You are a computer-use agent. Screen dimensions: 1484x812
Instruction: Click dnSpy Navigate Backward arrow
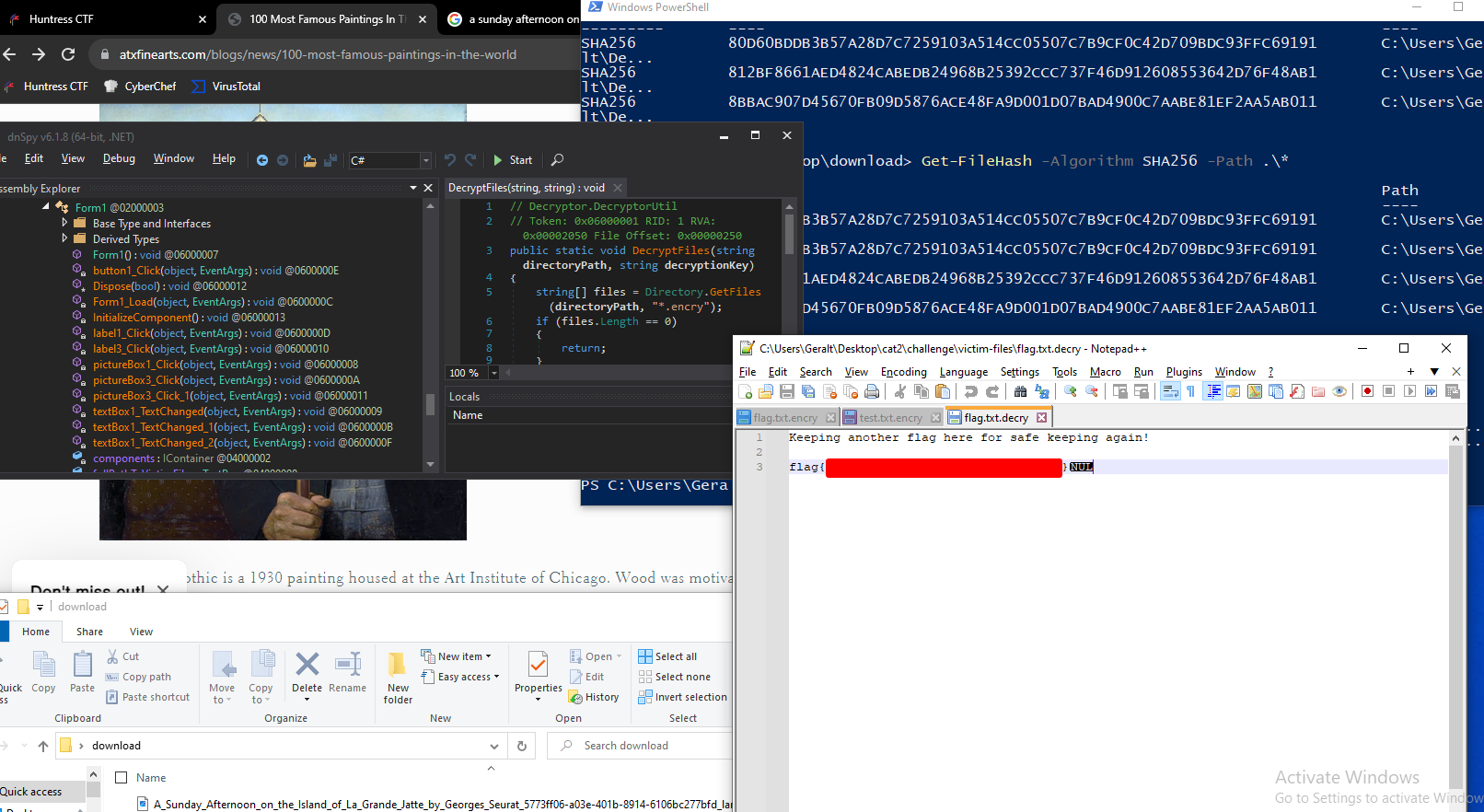pos(262,160)
